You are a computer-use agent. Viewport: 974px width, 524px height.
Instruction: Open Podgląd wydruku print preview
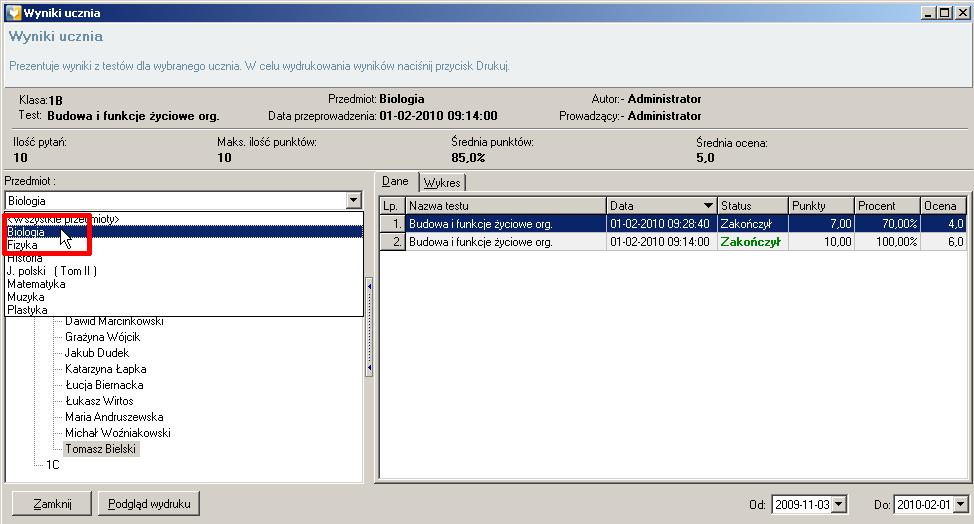pyautogui.click(x=149, y=504)
